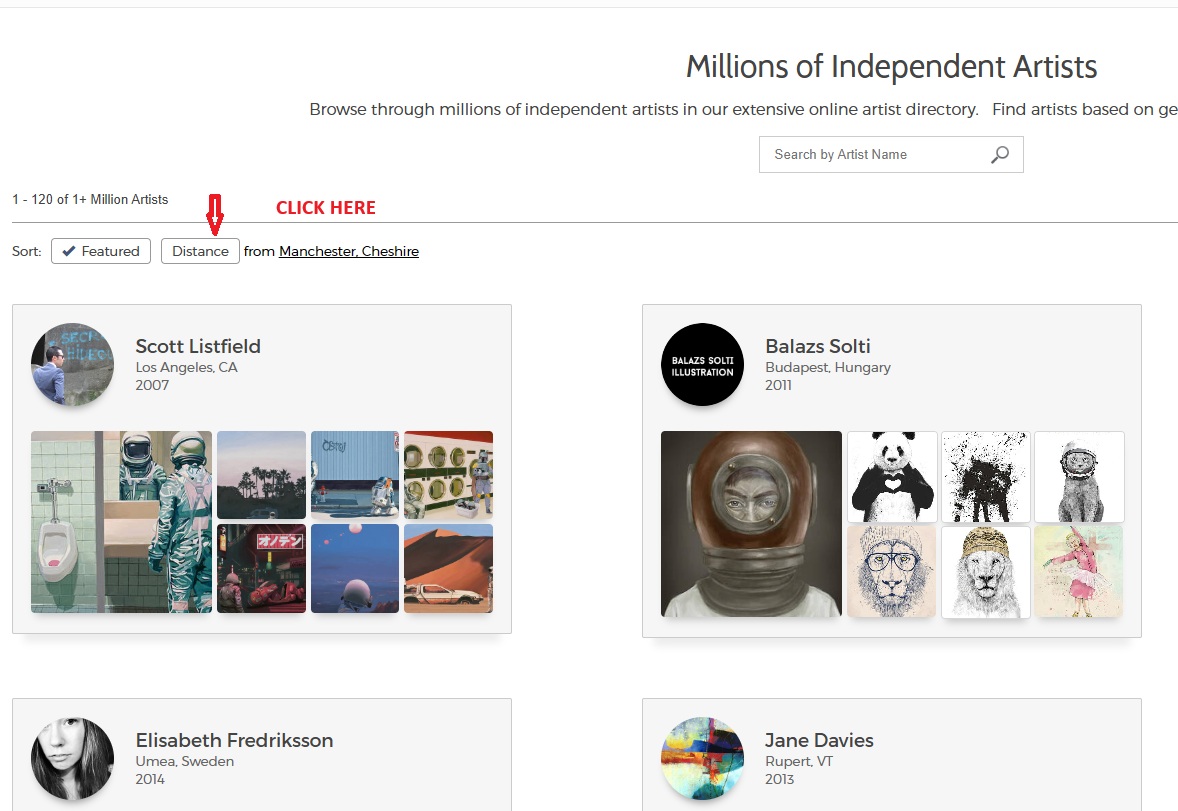Open Jane Davies' colorful abstract avatar
1178x811 pixels.
(702, 758)
